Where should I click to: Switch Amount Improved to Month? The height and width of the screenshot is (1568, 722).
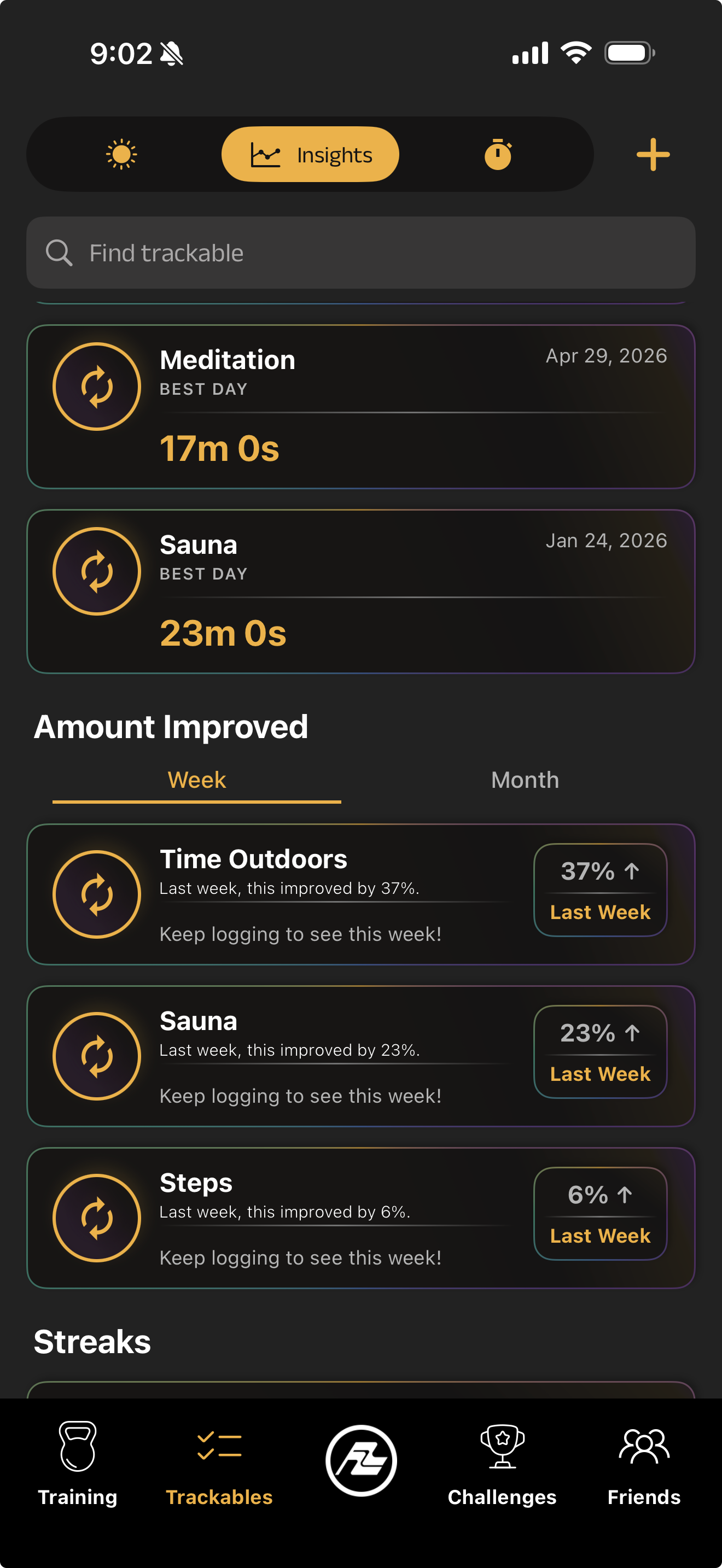click(525, 780)
